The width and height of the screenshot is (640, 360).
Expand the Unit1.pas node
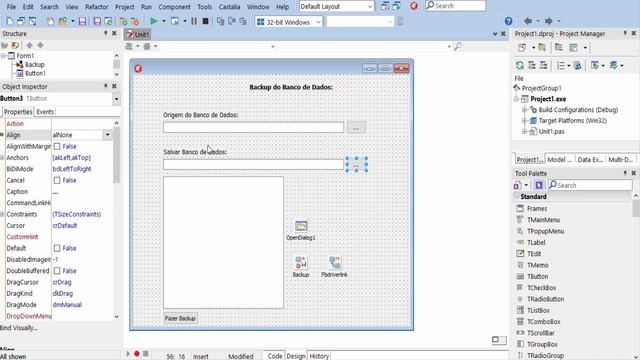(x=524, y=131)
